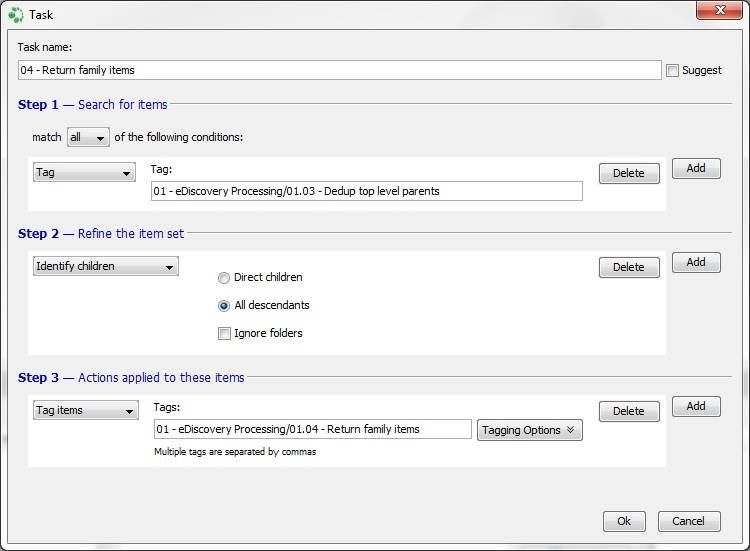
Task: Open the Tag items action dropdown
Action: (86, 410)
